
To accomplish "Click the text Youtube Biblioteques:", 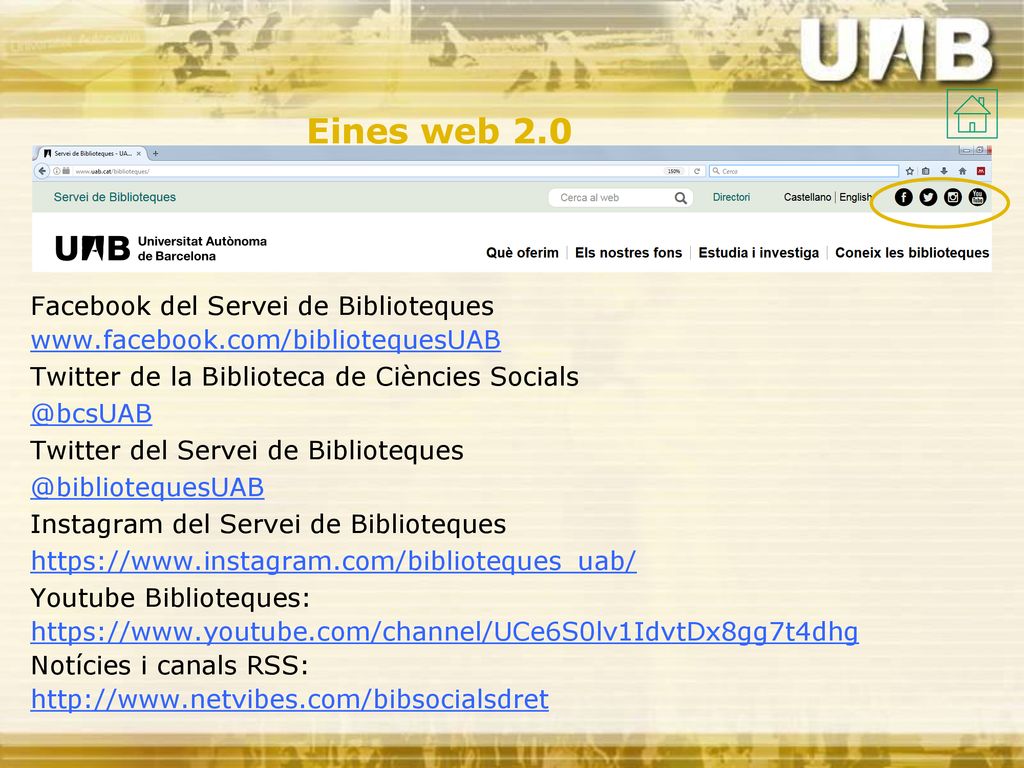I will tap(170, 598).
